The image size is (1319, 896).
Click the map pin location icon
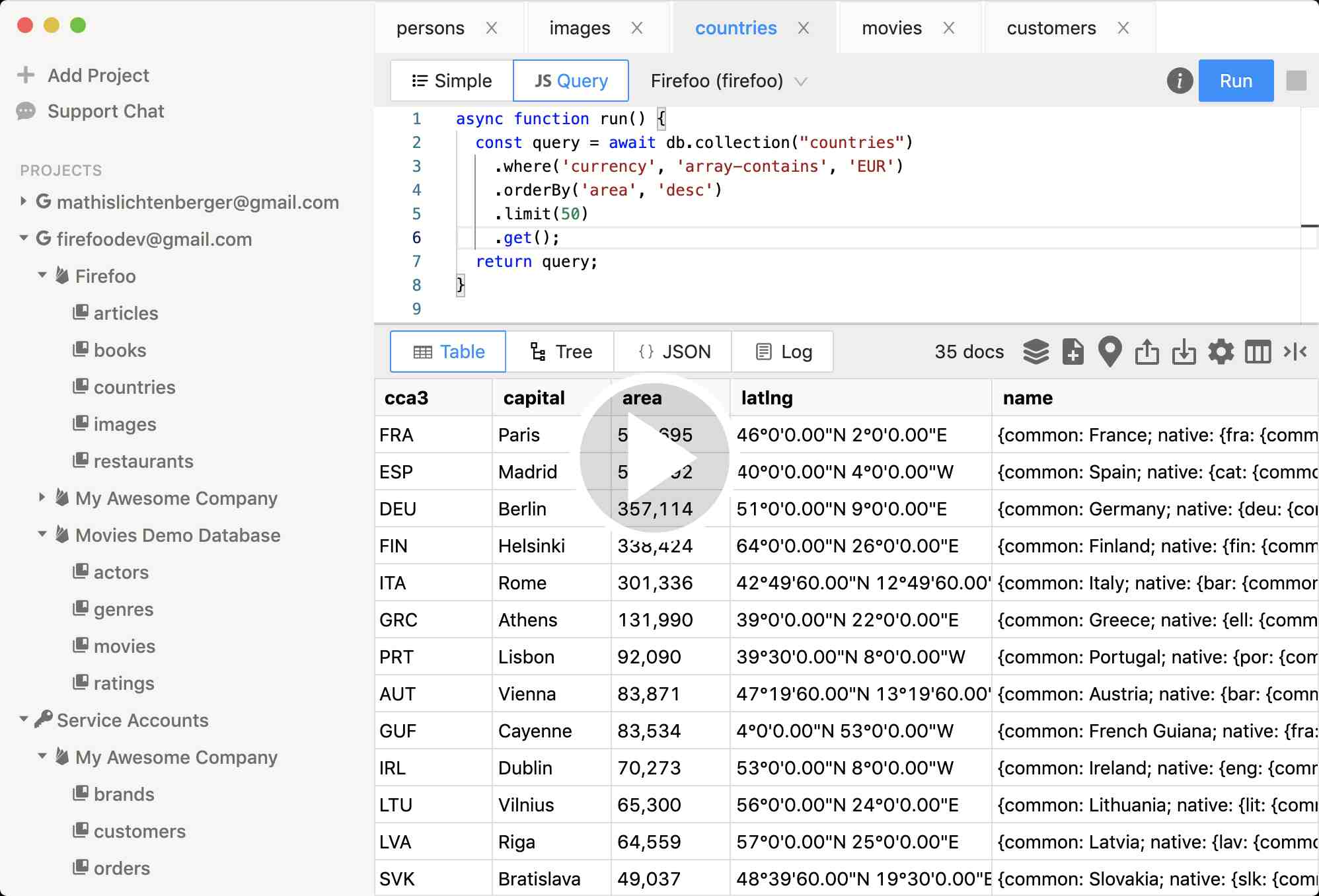[x=1110, y=352]
